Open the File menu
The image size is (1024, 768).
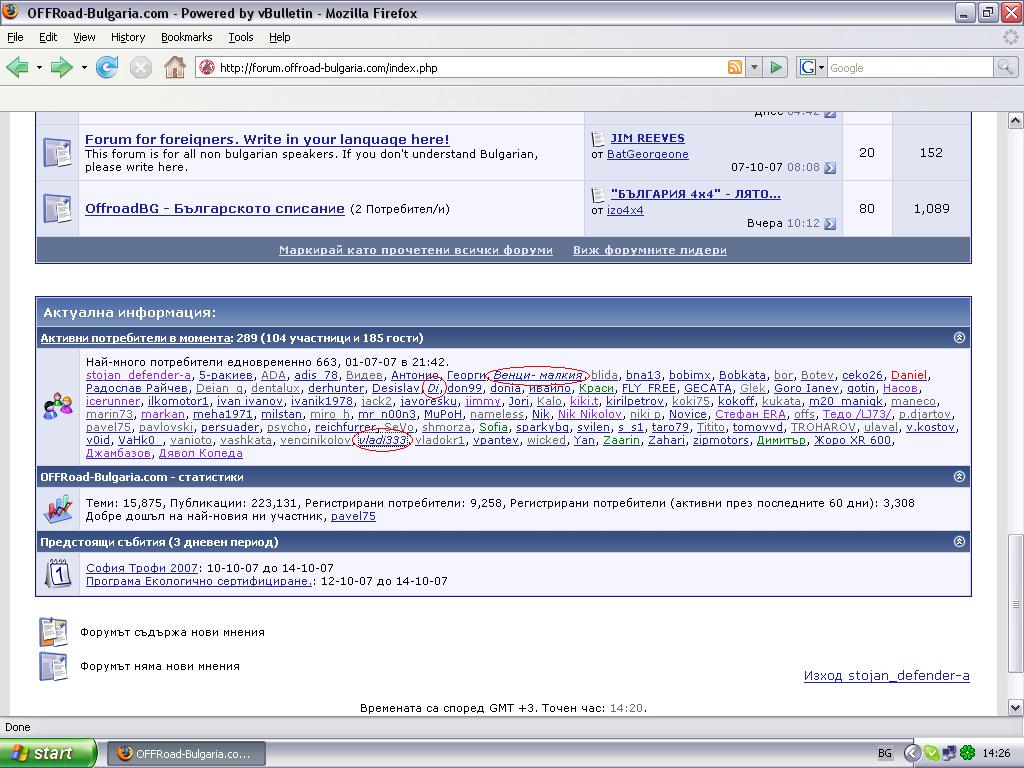point(15,37)
